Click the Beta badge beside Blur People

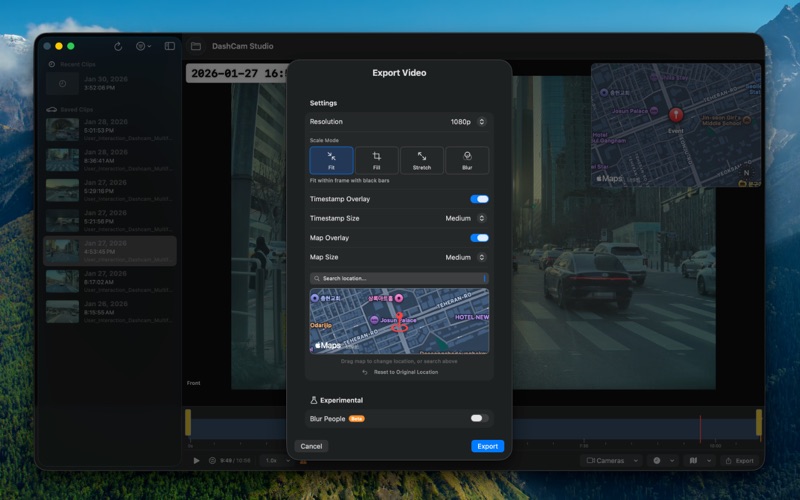pyautogui.click(x=357, y=419)
